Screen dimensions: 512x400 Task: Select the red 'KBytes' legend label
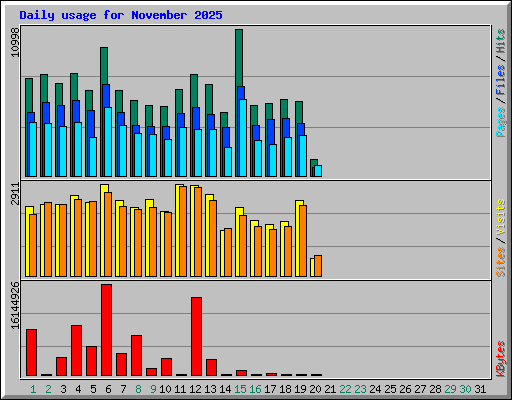tap(500, 359)
